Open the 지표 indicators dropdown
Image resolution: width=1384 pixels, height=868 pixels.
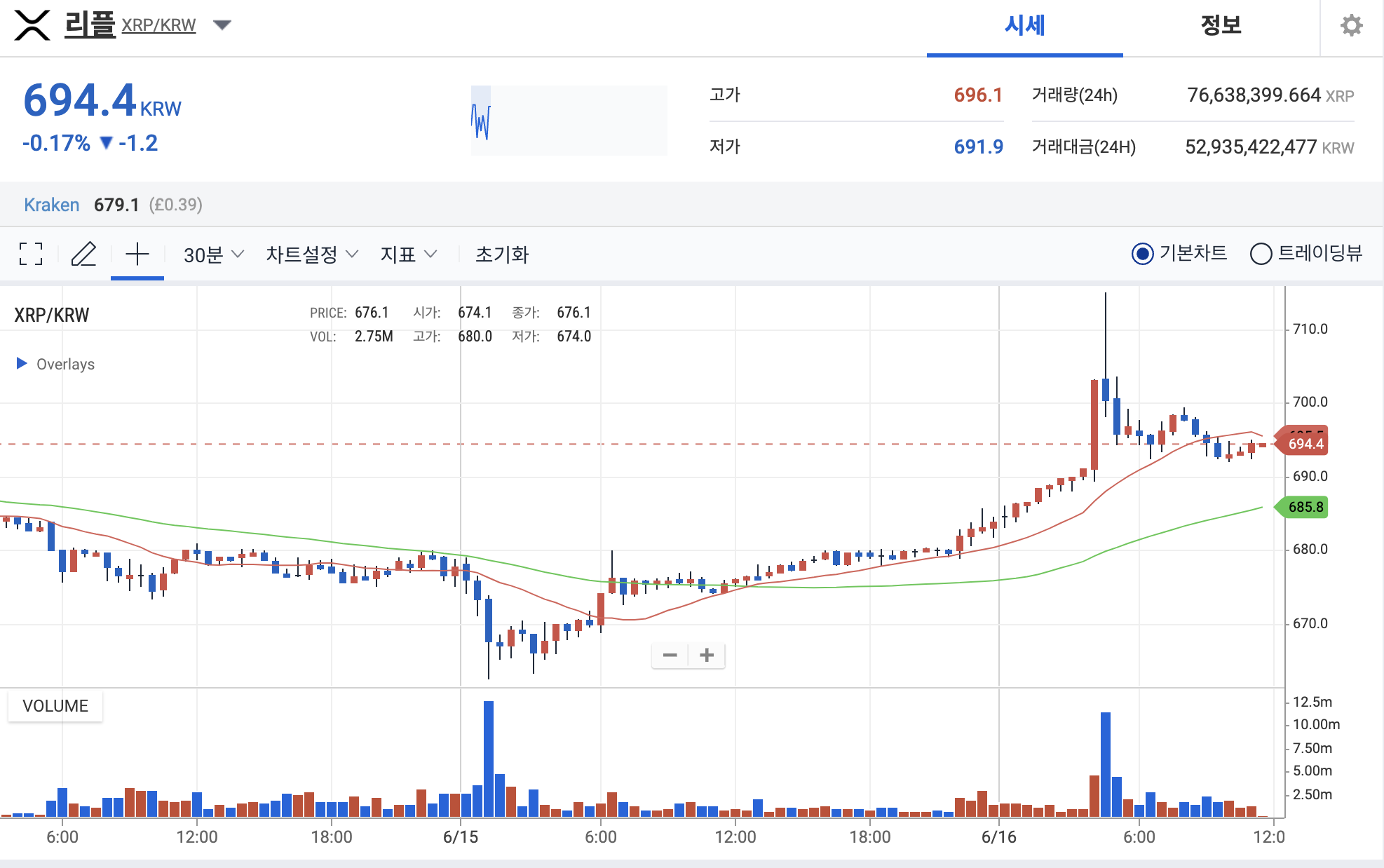[x=408, y=255]
